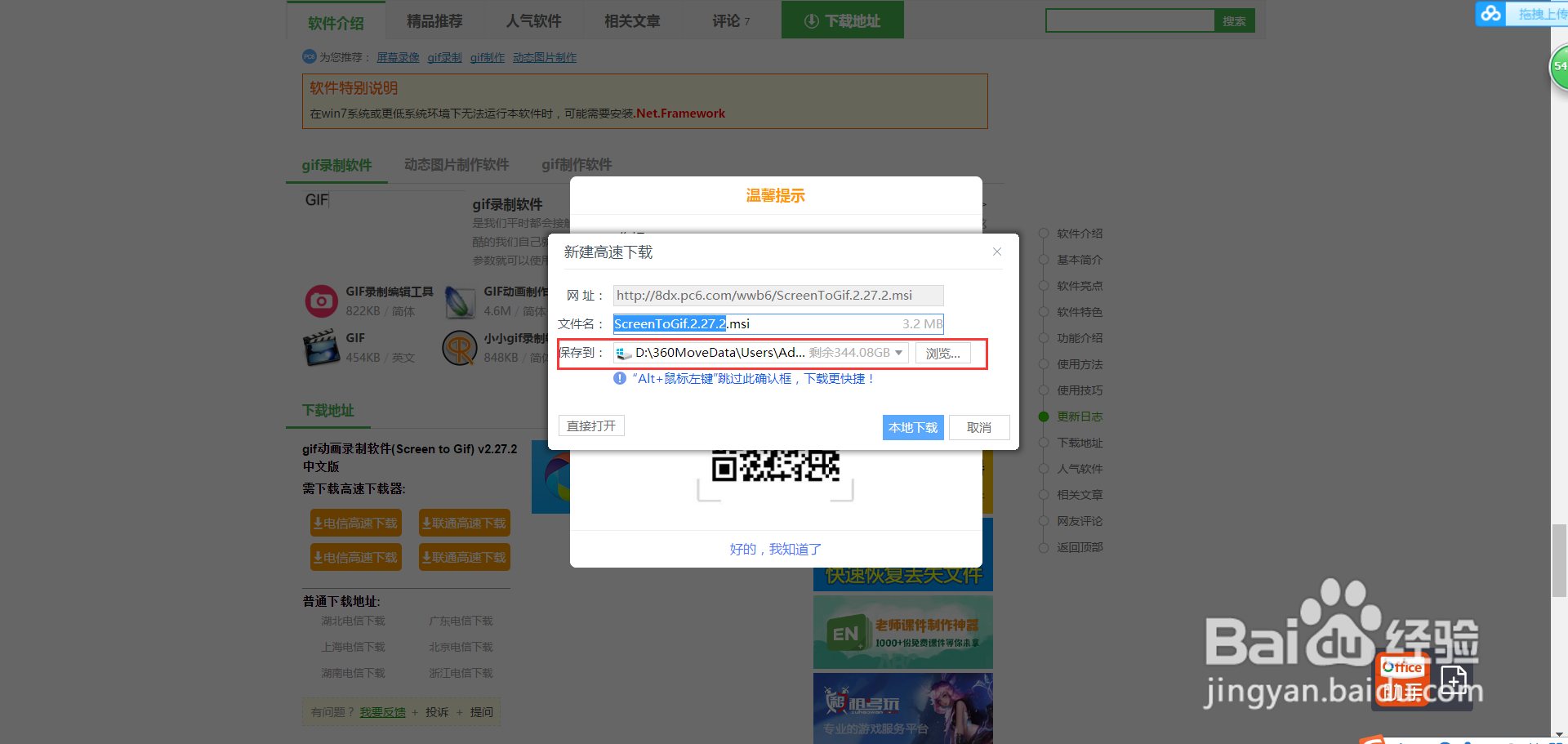This screenshot has height=744, width=1568.
Task: Open the gif录制 recommended link
Action: click(x=444, y=57)
